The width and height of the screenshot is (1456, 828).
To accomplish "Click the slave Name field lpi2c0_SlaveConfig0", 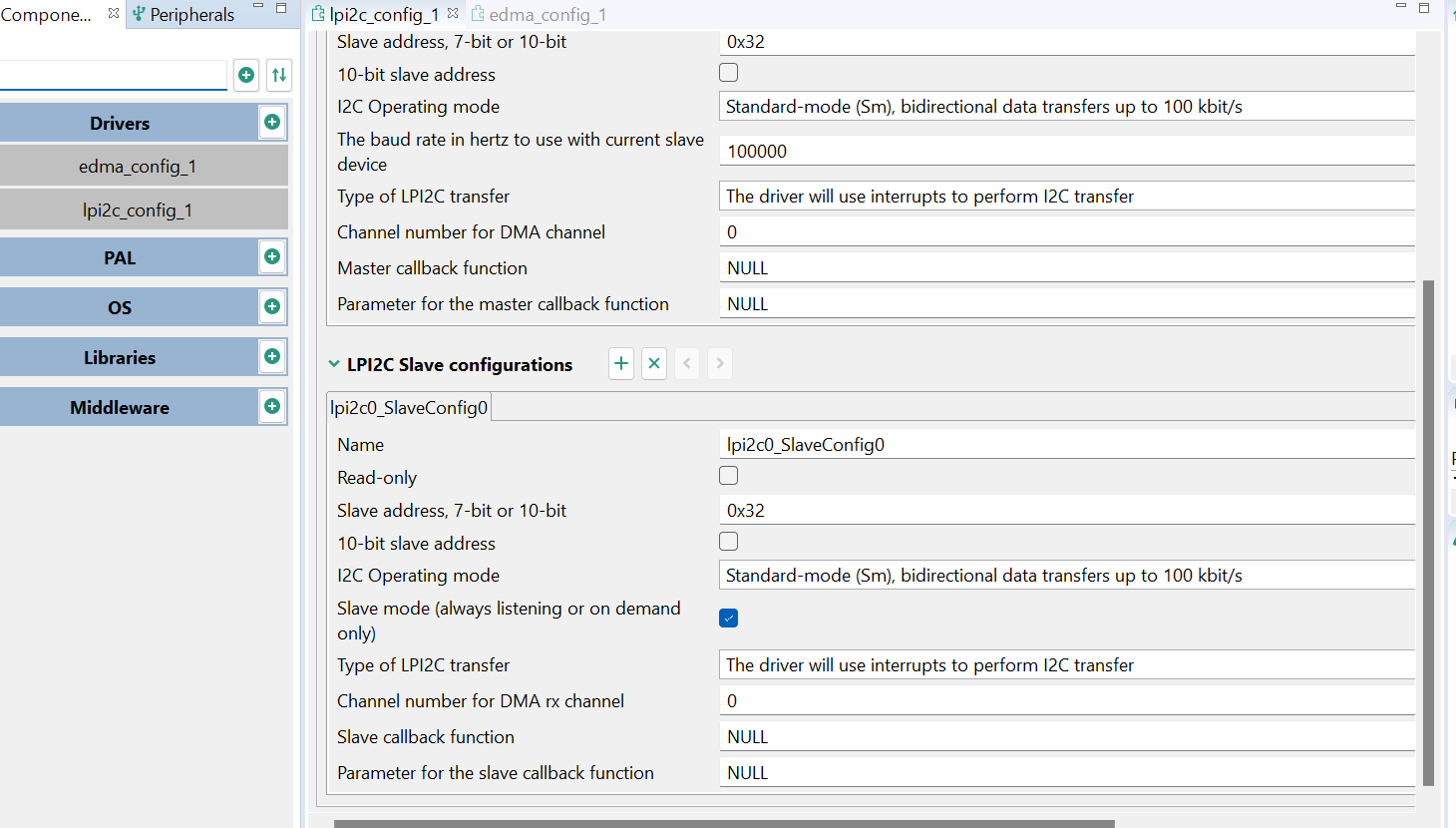I will click(x=1067, y=444).
